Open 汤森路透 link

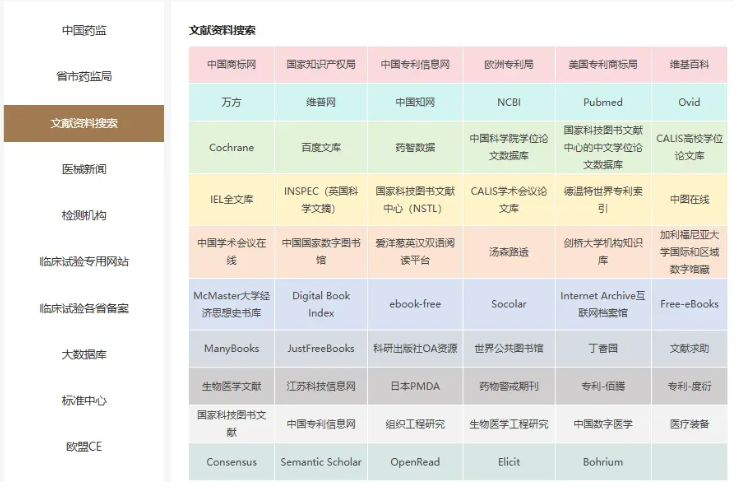(x=515, y=255)
